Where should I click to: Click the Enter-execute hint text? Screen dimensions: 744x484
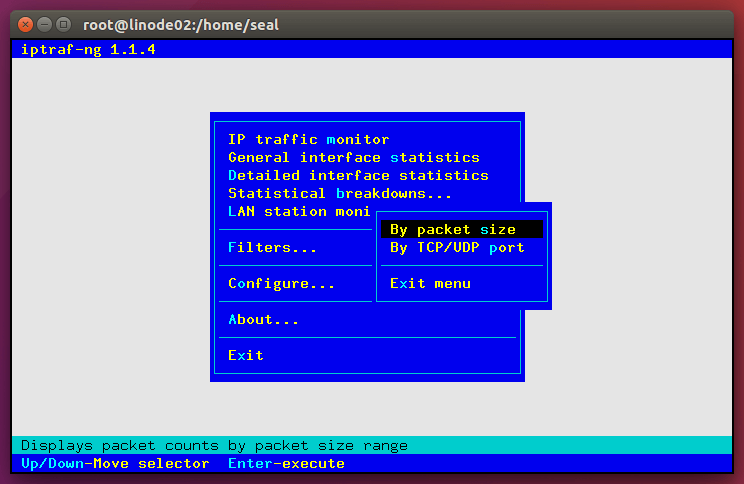(x=286, y=463)
